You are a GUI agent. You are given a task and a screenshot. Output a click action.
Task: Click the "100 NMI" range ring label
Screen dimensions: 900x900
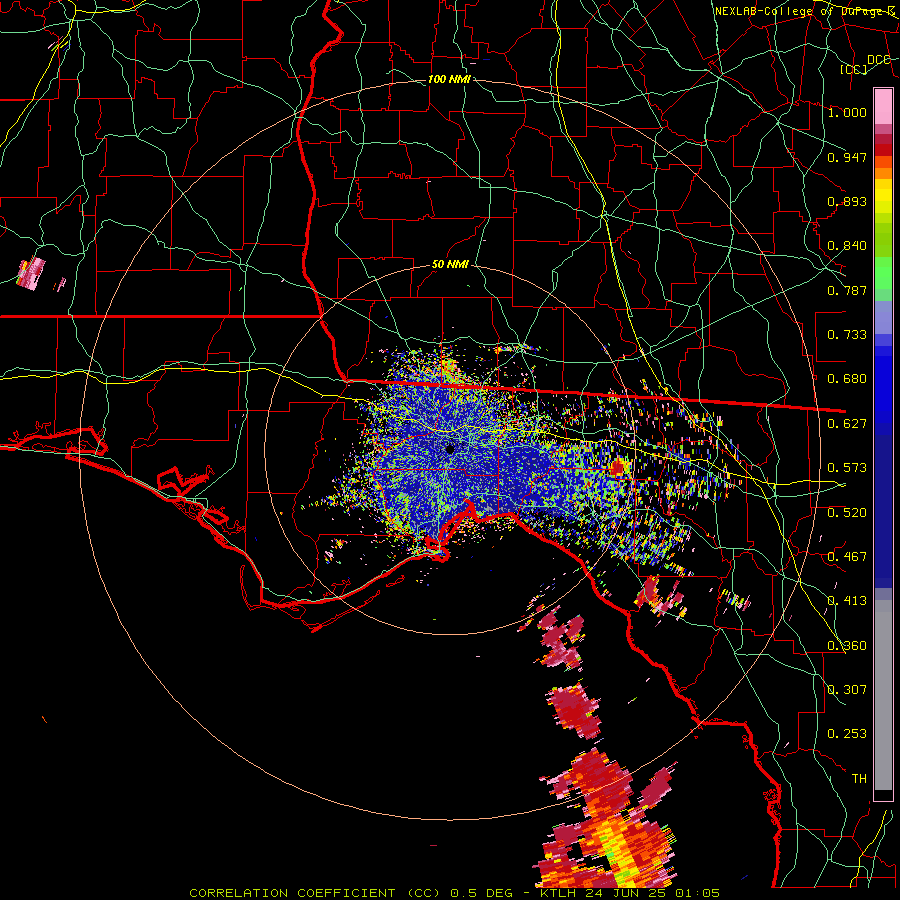(449, 79)
